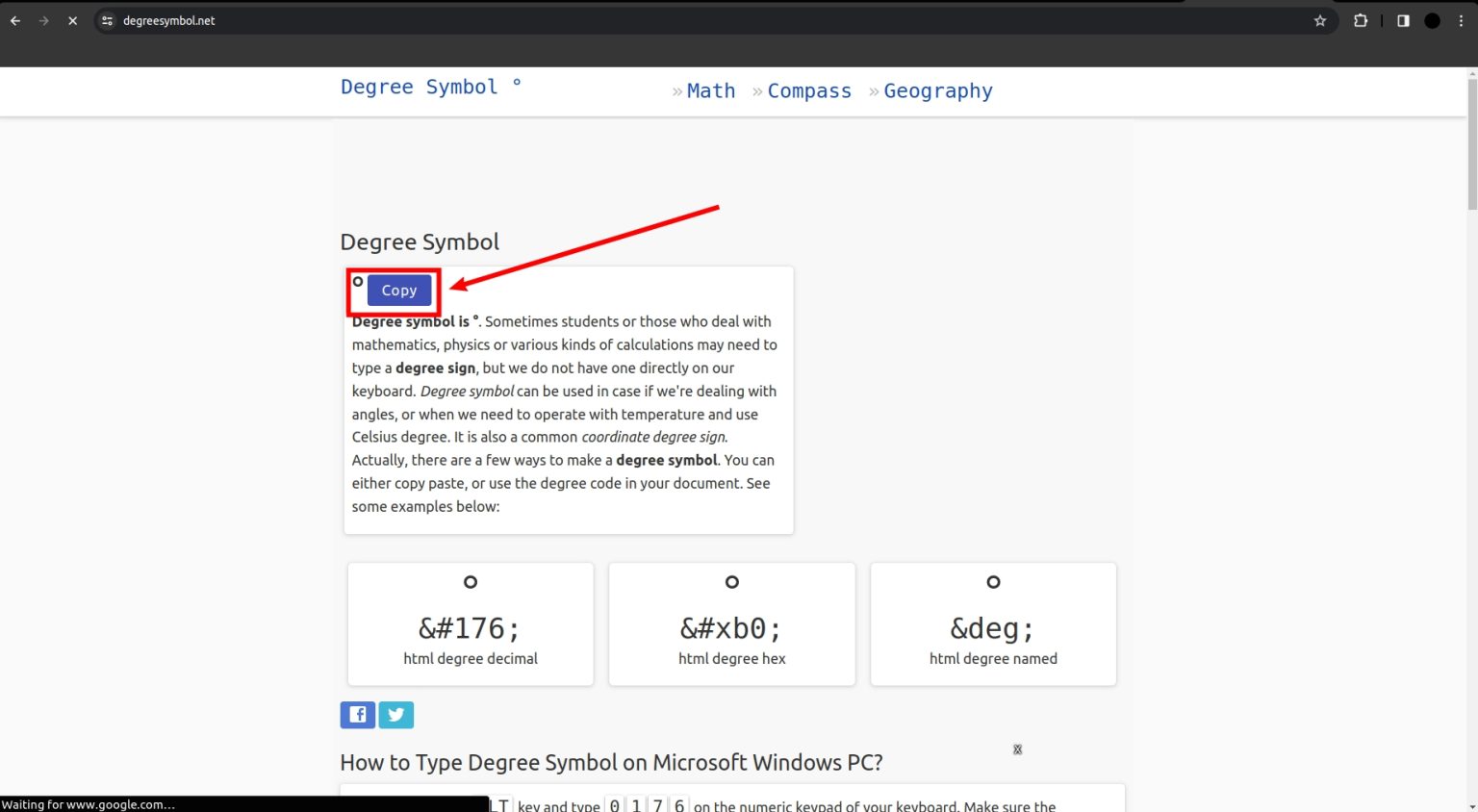Bookmark this page with the star icon
The image size is (1478, 812).
(1320, 20)
